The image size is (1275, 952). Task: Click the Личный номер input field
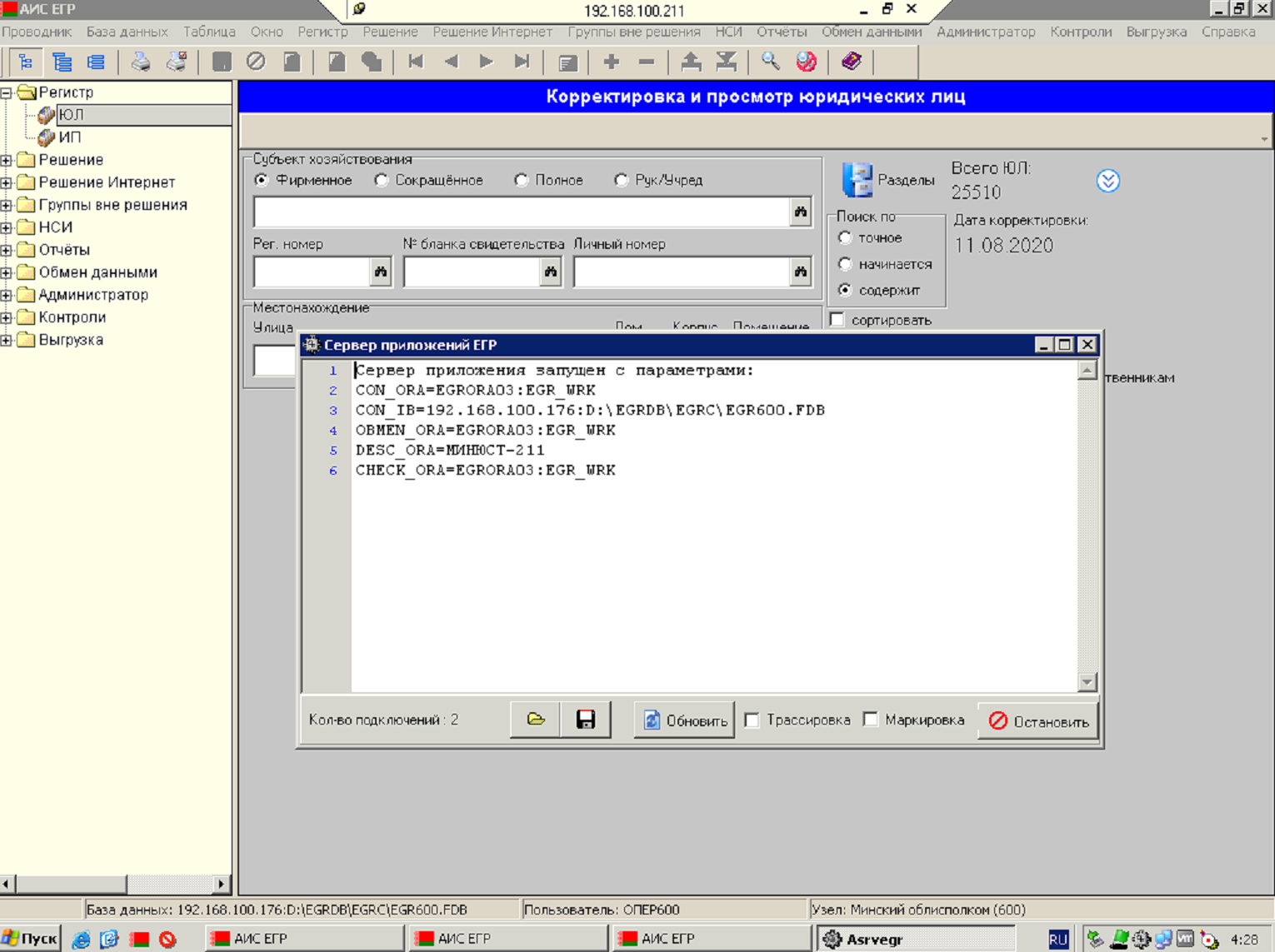coord(682,272)
